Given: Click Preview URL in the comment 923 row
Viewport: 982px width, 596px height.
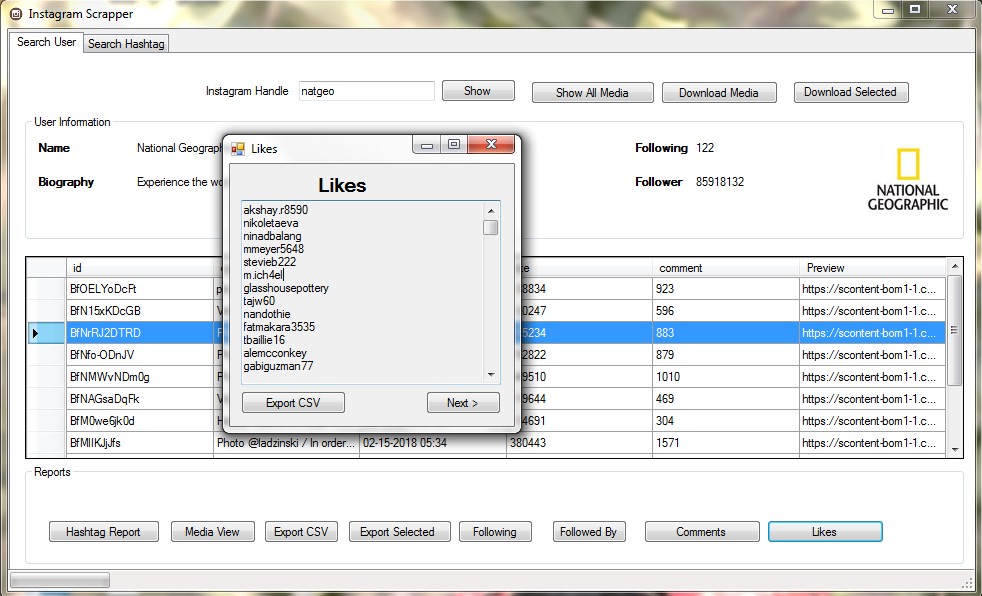Looking at the screenshot, I should [872, 289].
